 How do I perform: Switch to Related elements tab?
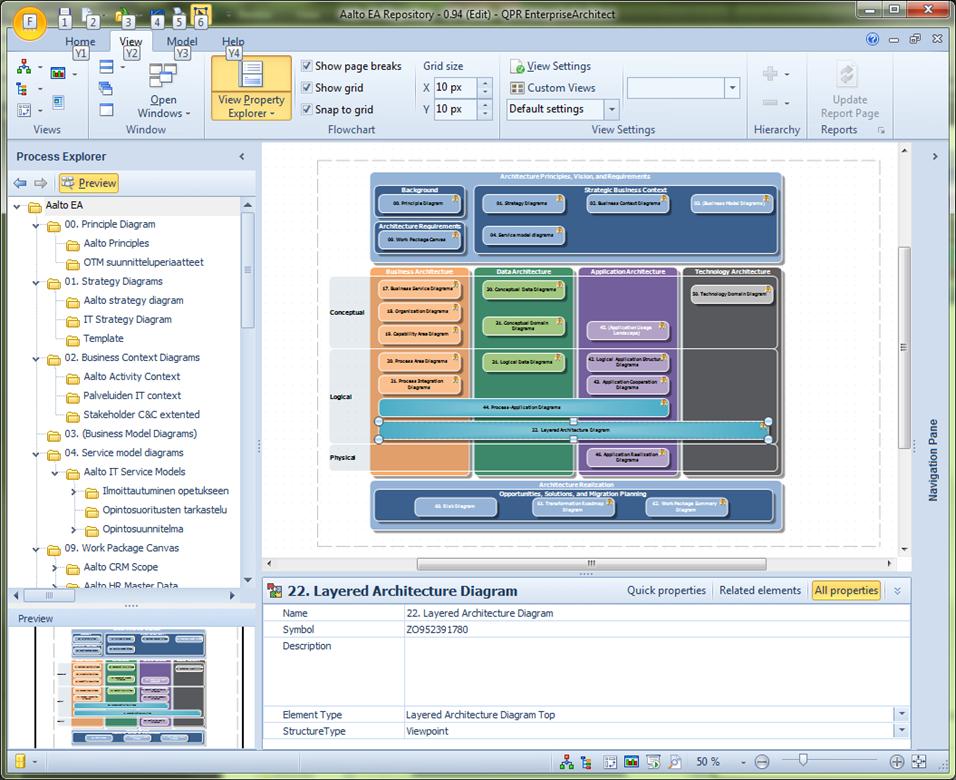pyautogui.click(x=760, y=590)
